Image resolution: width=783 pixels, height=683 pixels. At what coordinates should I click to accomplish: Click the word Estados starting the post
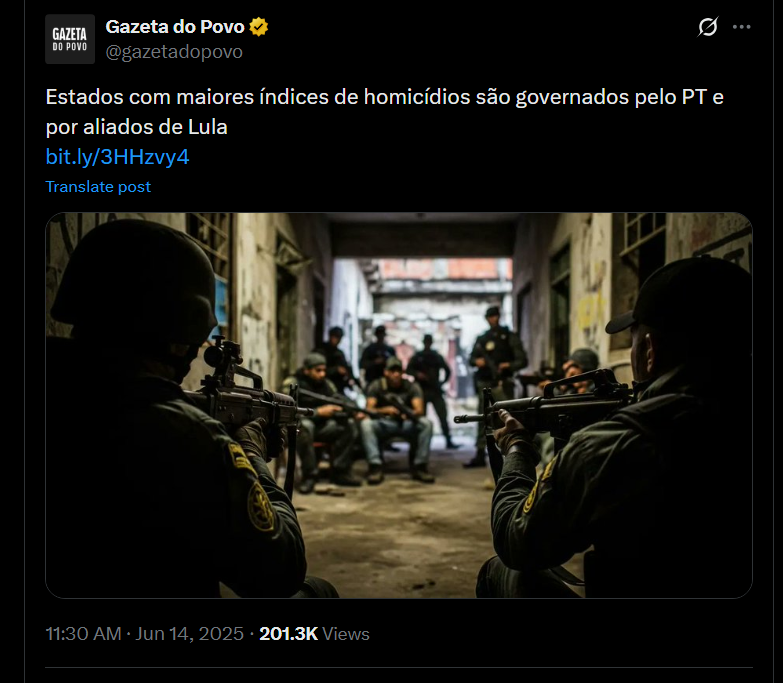(84, 97)
